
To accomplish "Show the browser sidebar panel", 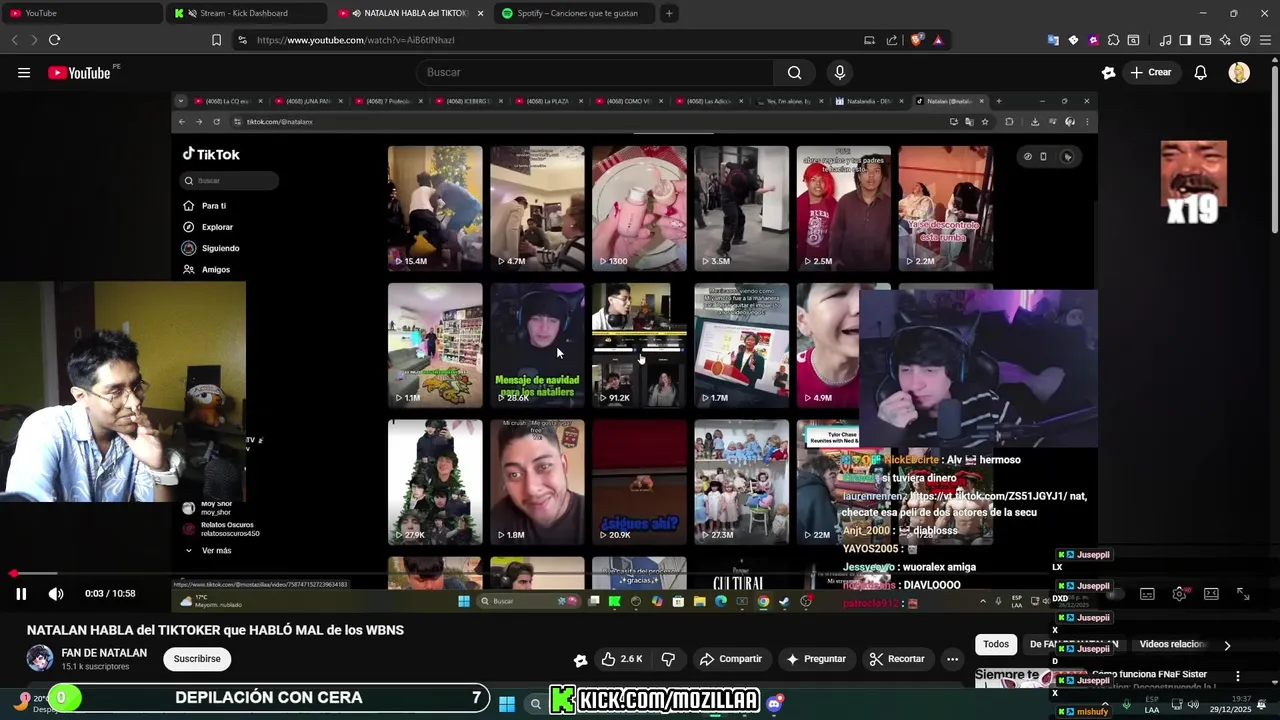I will point(1185,40).
